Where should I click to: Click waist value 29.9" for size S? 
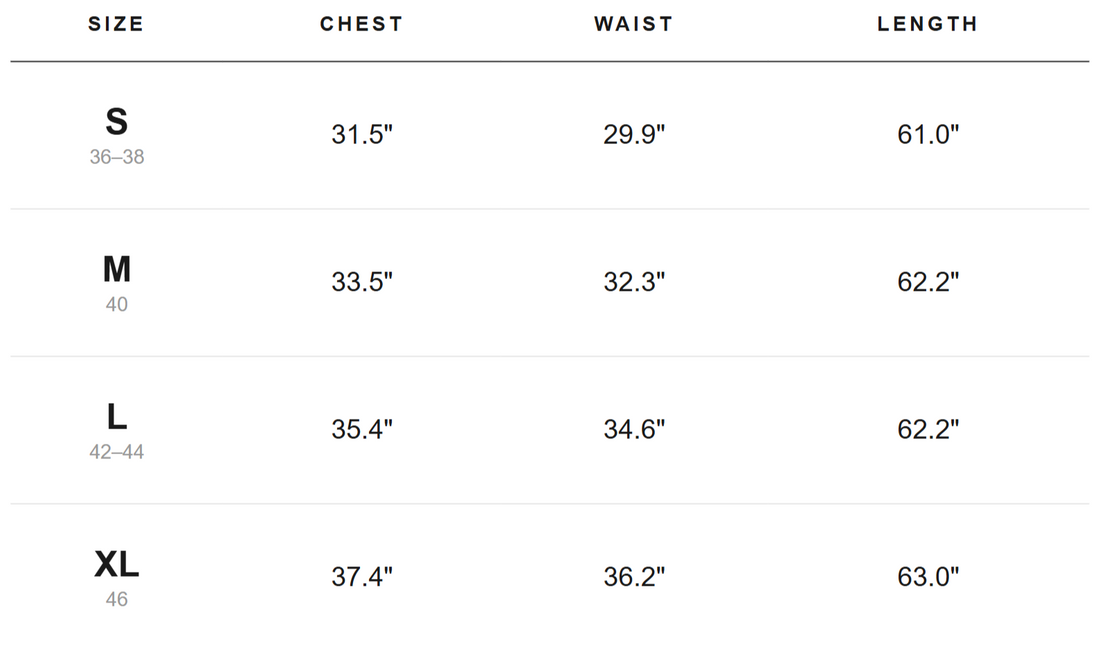click(634, 134)
